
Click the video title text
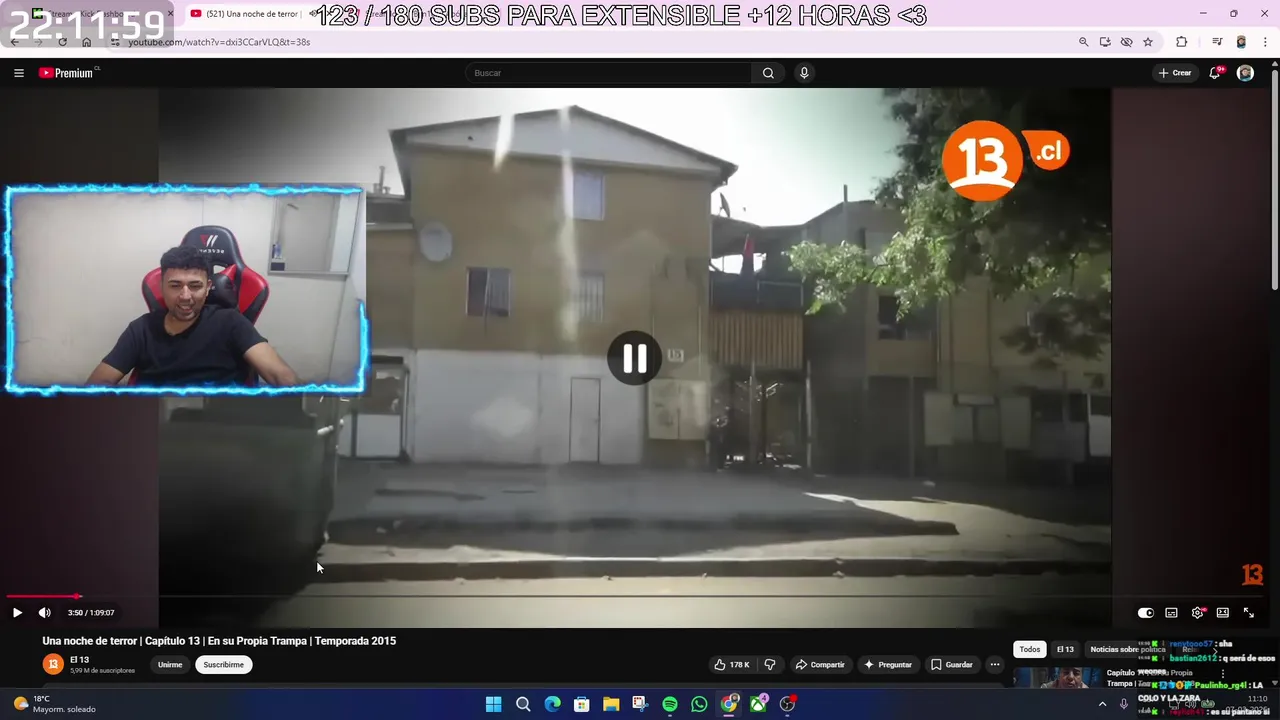tap(219, 641)
